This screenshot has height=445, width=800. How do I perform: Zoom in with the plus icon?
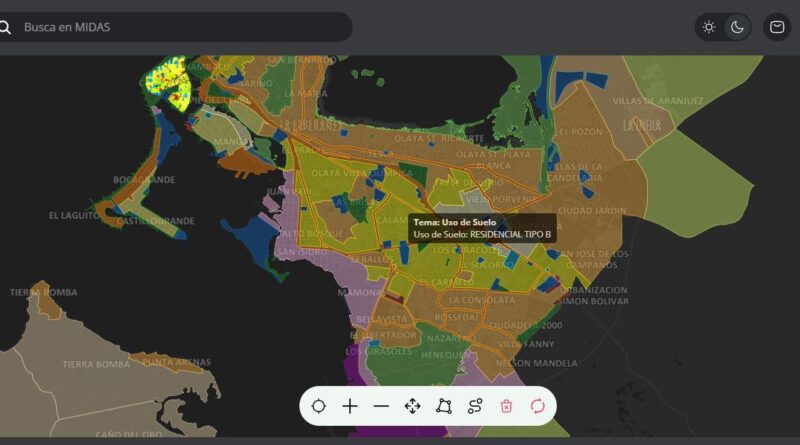350,406
